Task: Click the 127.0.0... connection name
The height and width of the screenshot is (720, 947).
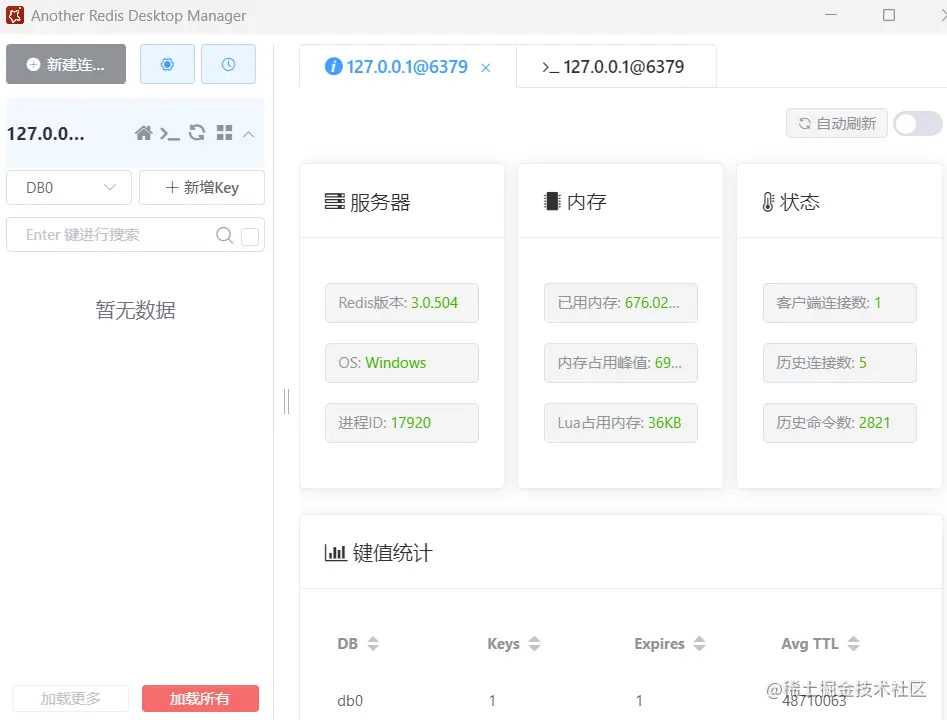Action: coord(46,133)
